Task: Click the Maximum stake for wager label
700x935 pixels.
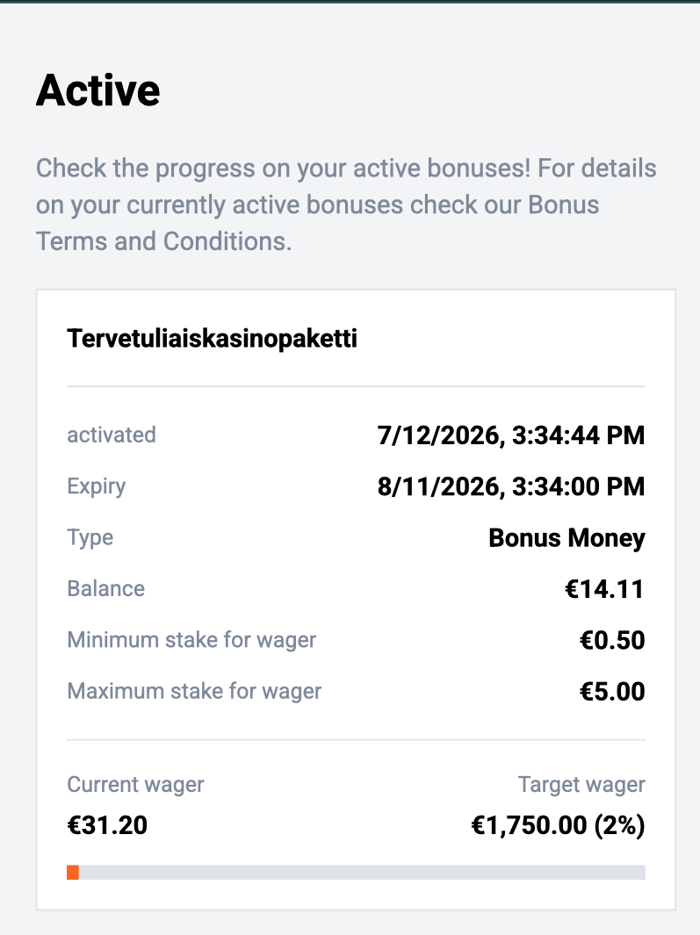Action: point(194,691)
